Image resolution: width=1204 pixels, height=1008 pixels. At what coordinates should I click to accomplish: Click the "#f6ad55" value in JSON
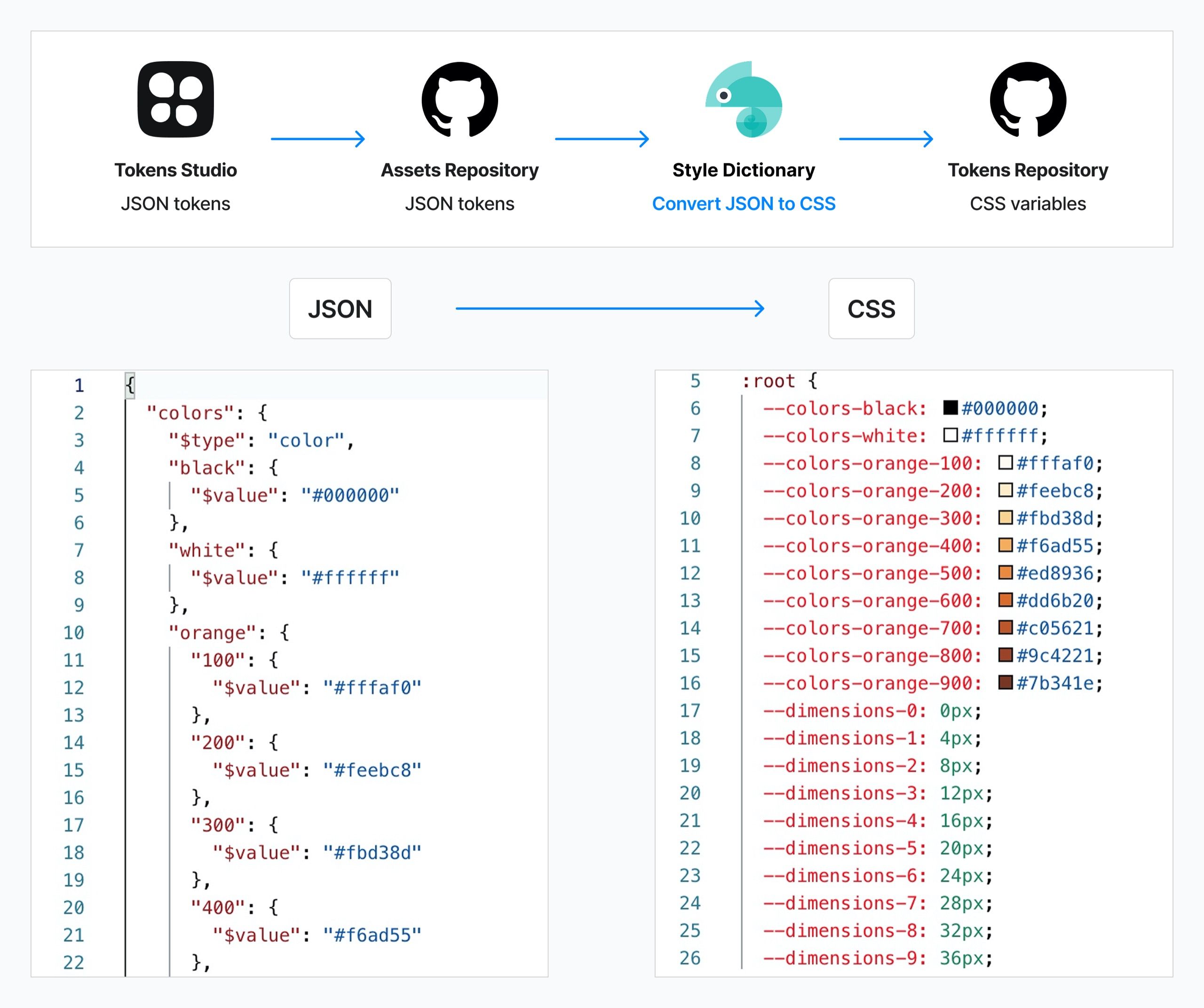pyautogui.click(x=372, y=935)
